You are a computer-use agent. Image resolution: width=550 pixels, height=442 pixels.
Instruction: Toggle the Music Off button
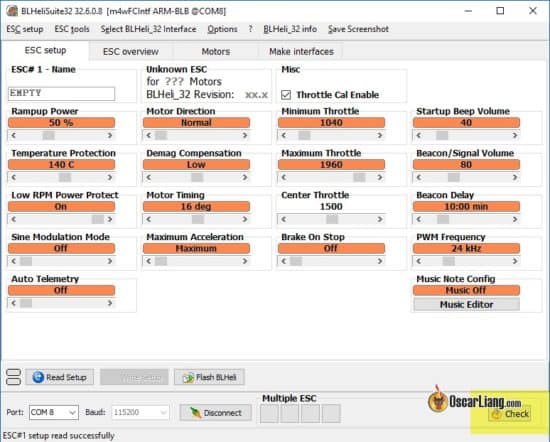[467, 290]
